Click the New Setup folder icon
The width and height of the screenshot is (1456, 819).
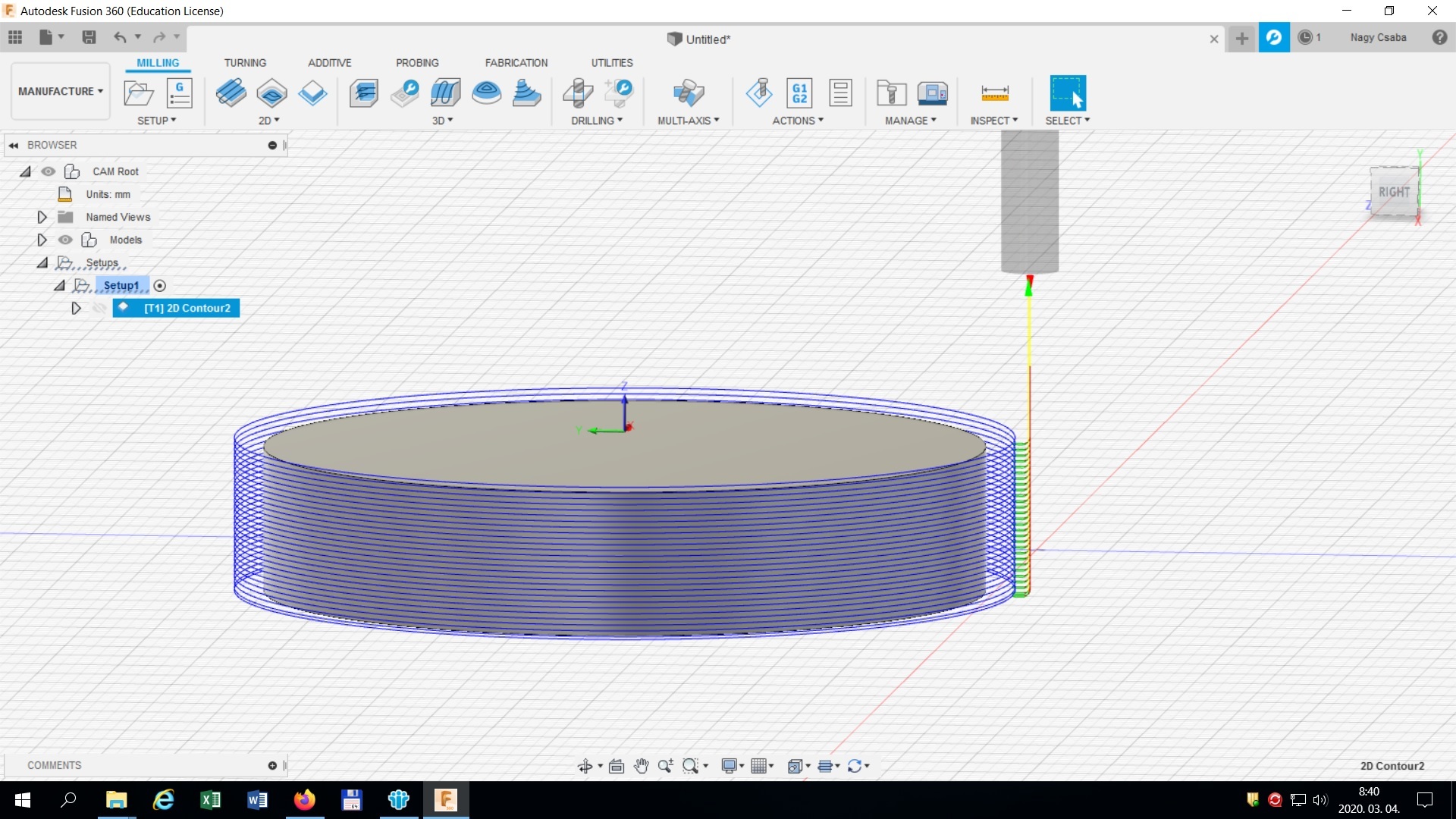tap(139, 93)
